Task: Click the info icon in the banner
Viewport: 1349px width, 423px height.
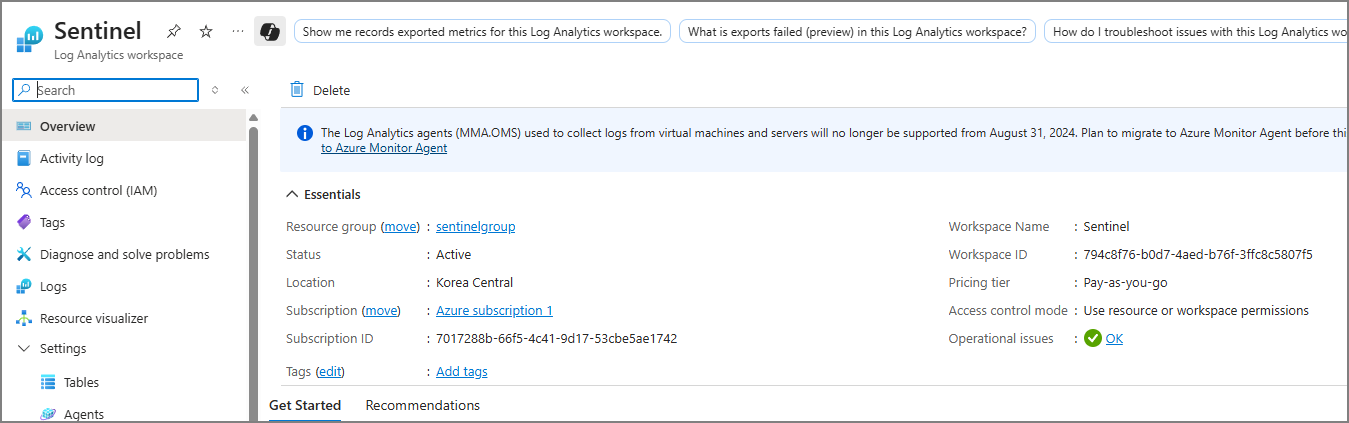Action: (x=305, y=132)
